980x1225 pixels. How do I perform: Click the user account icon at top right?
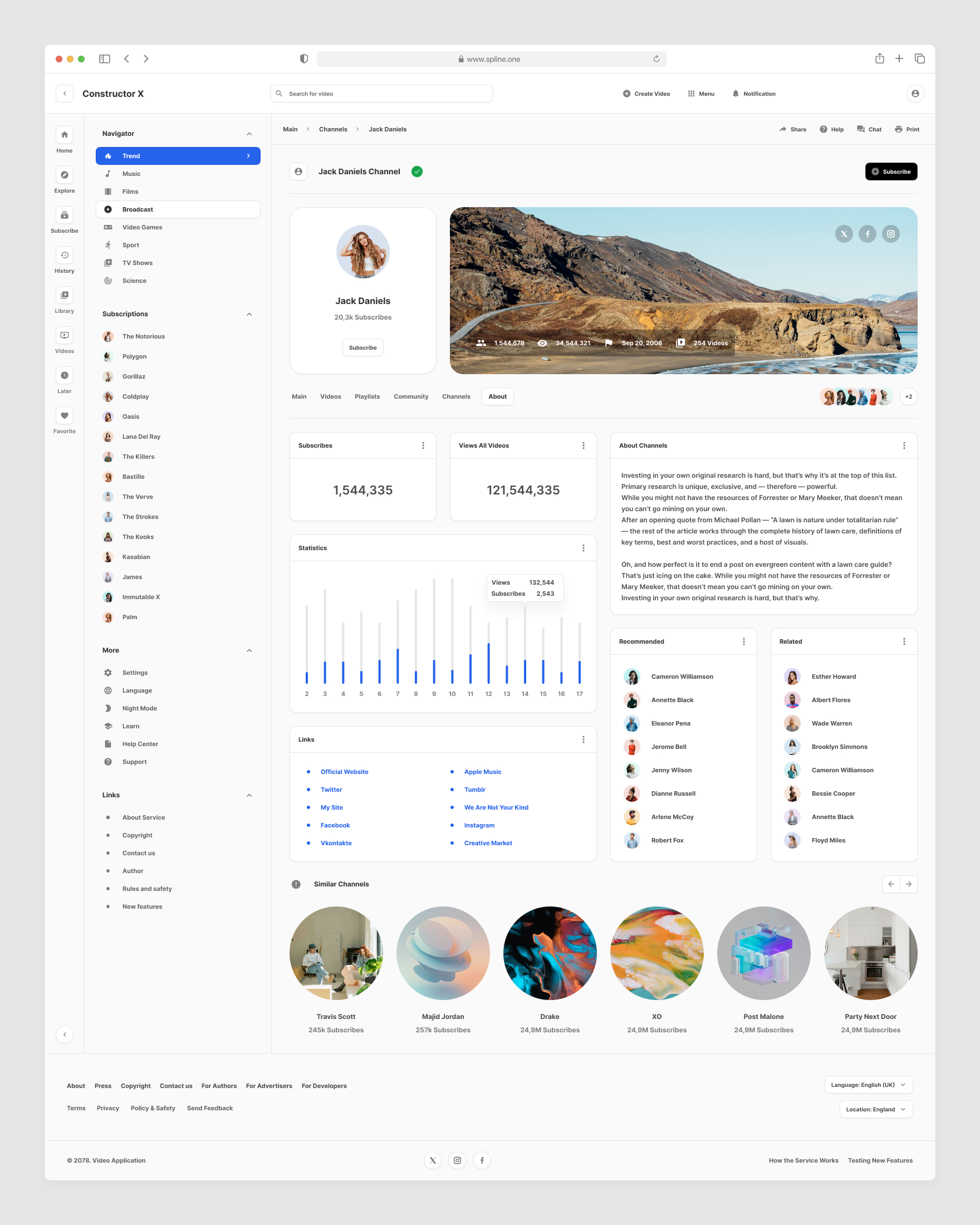[x=915, y=93]
